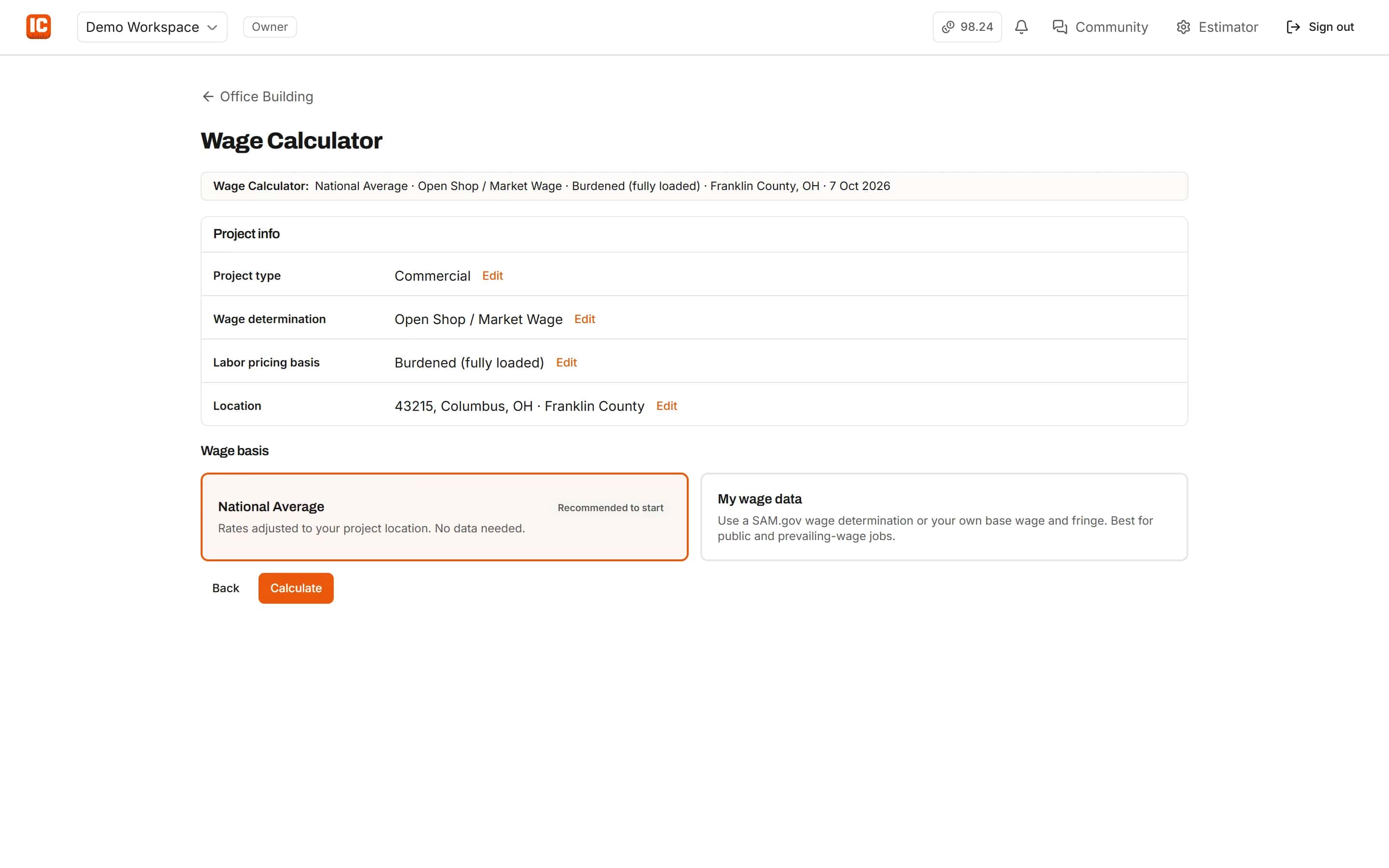1389x868 pixels.
Task: Click the Wage basis heading
Action: tap(234, 451)
